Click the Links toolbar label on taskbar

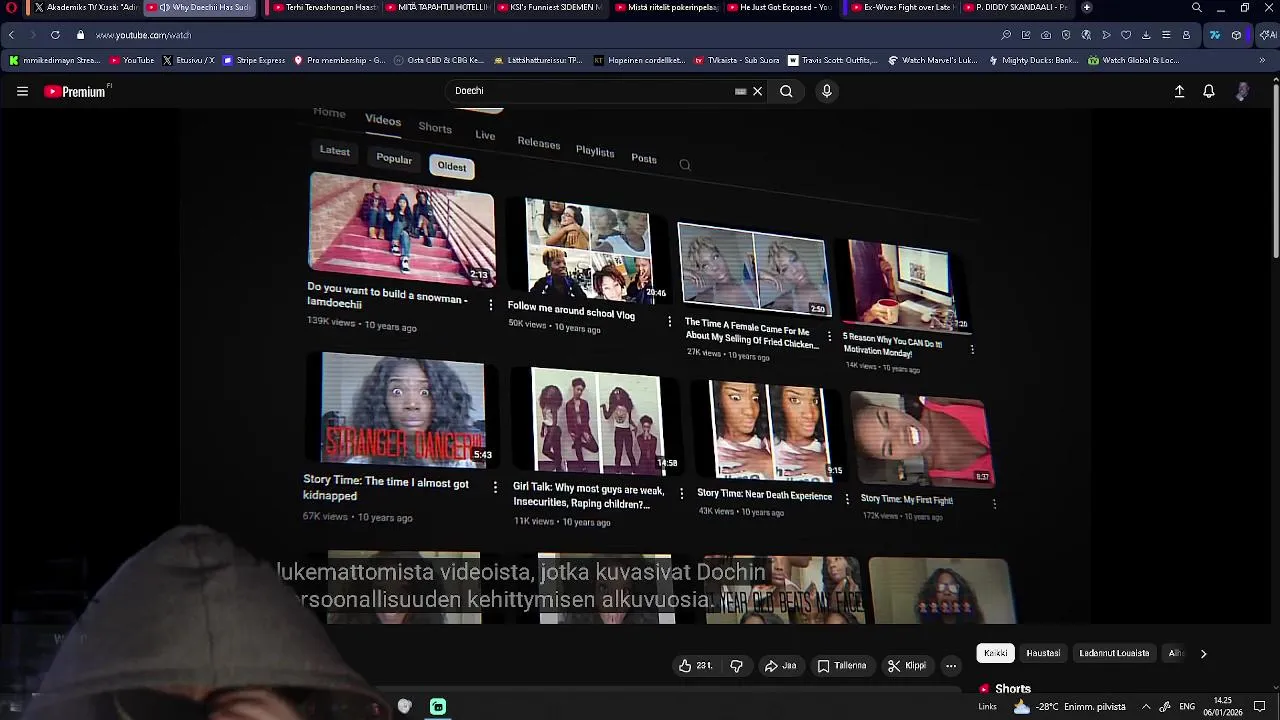pyautogui.click(x=987, y=706)
